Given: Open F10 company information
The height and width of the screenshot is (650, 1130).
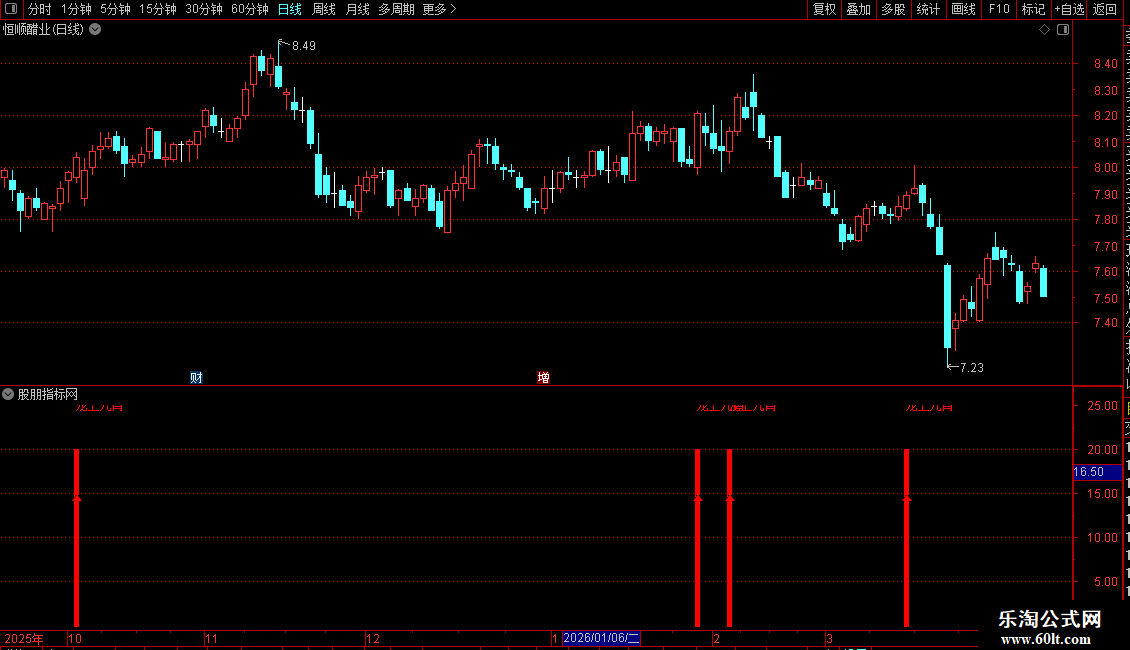Looking at the screenshot, I should (x=999, y=9).
